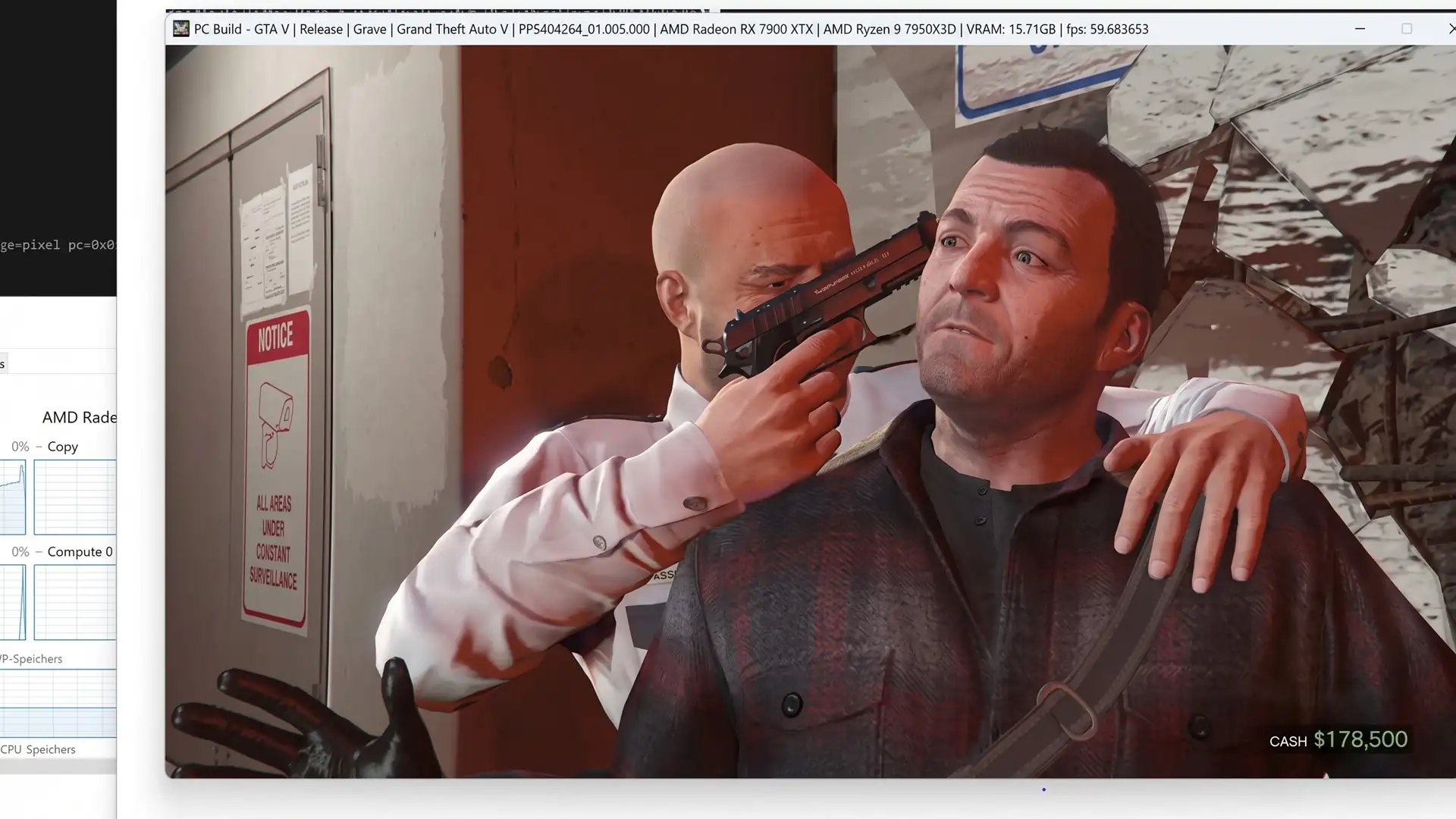Screen dimensions: 1456x819
Task: Maximize the GTA V emulator window
Action: [1407, 29]
